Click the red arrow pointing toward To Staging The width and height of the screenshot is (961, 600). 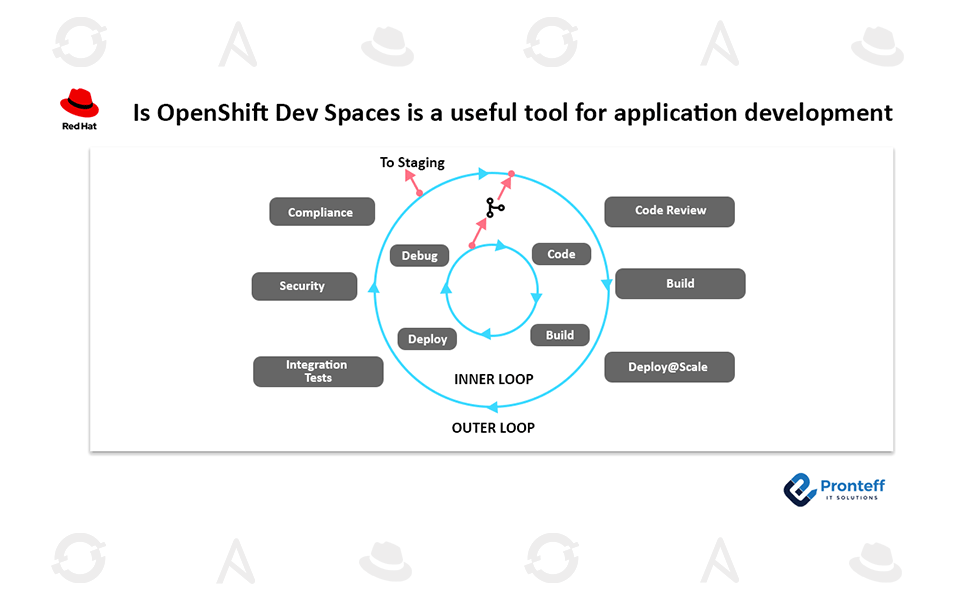click(412, 182)
